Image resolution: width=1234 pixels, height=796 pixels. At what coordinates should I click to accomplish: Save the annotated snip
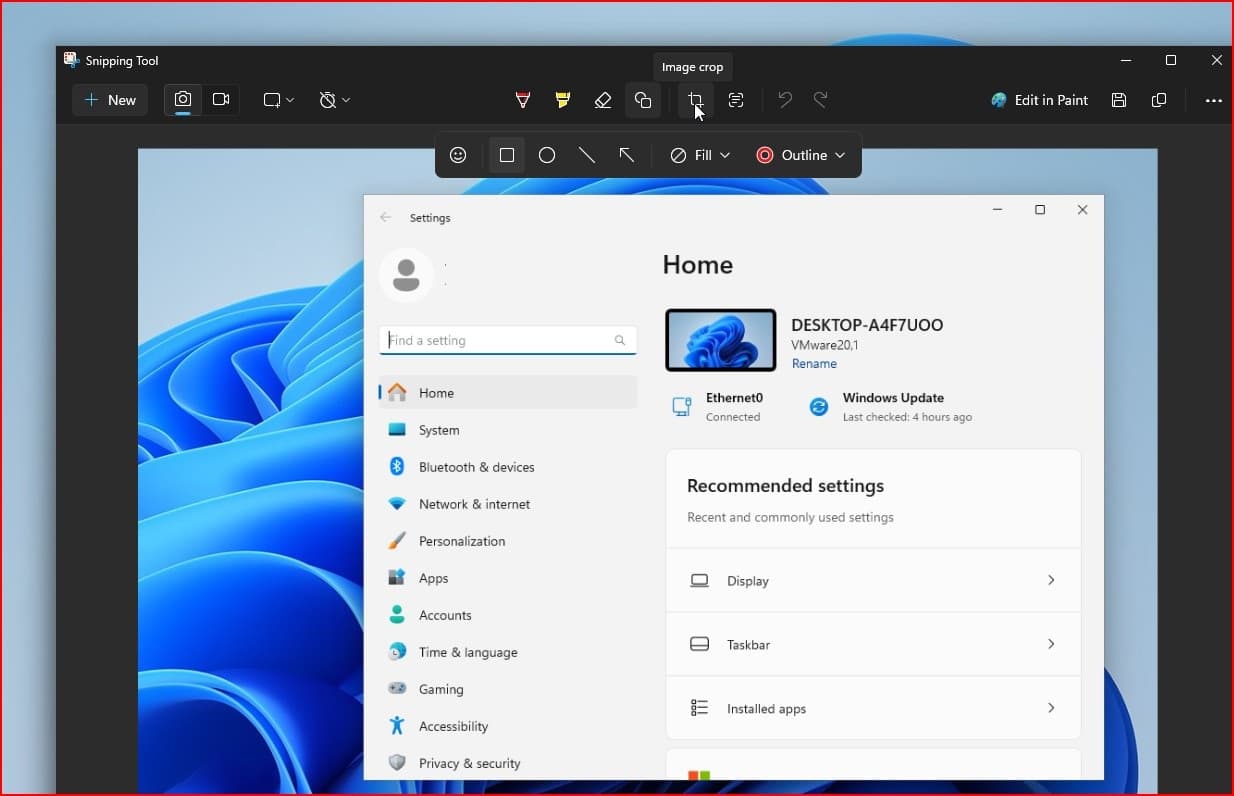(x=1119, y=100)
